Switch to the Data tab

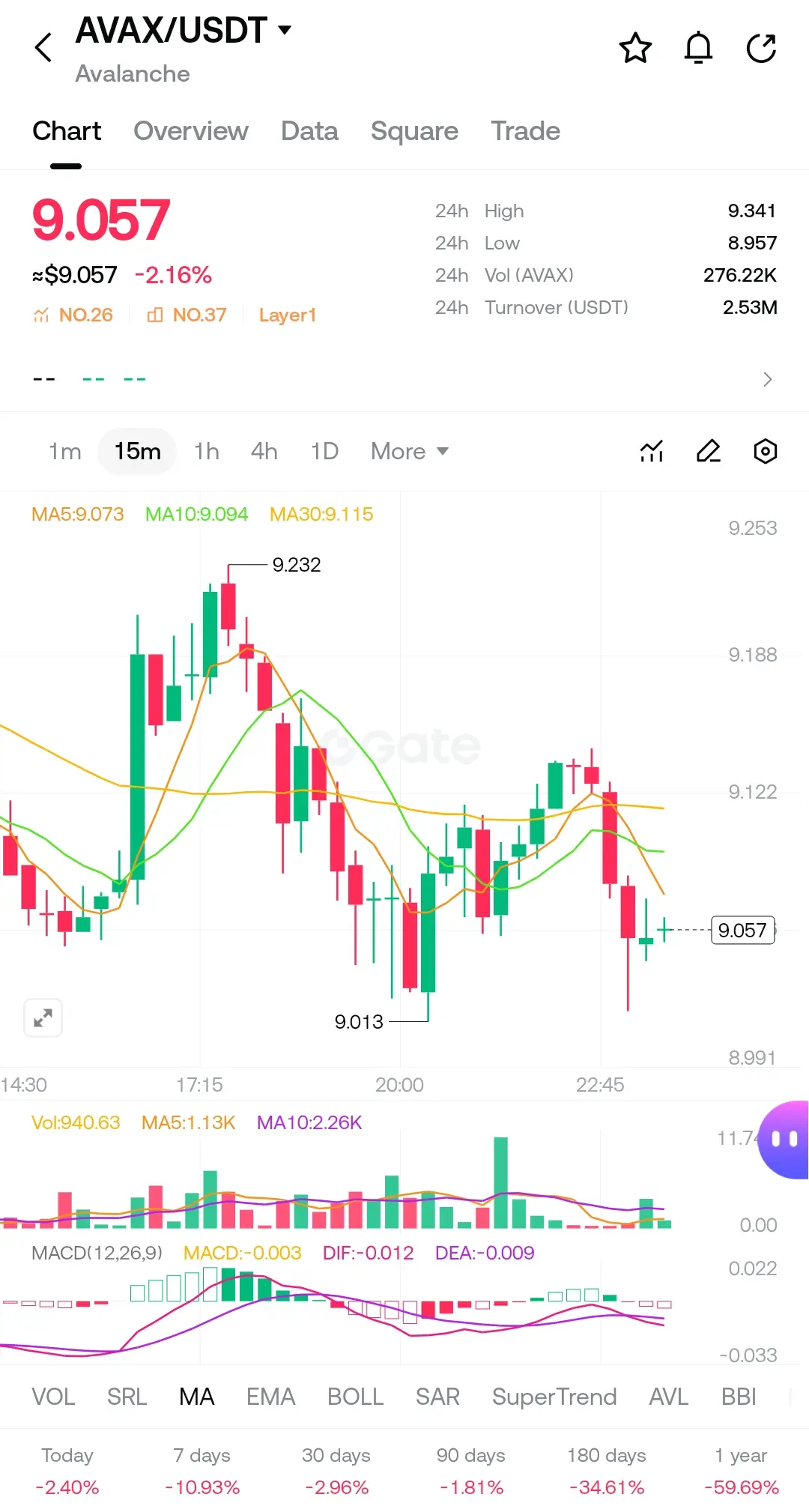(x=309, y=131)
